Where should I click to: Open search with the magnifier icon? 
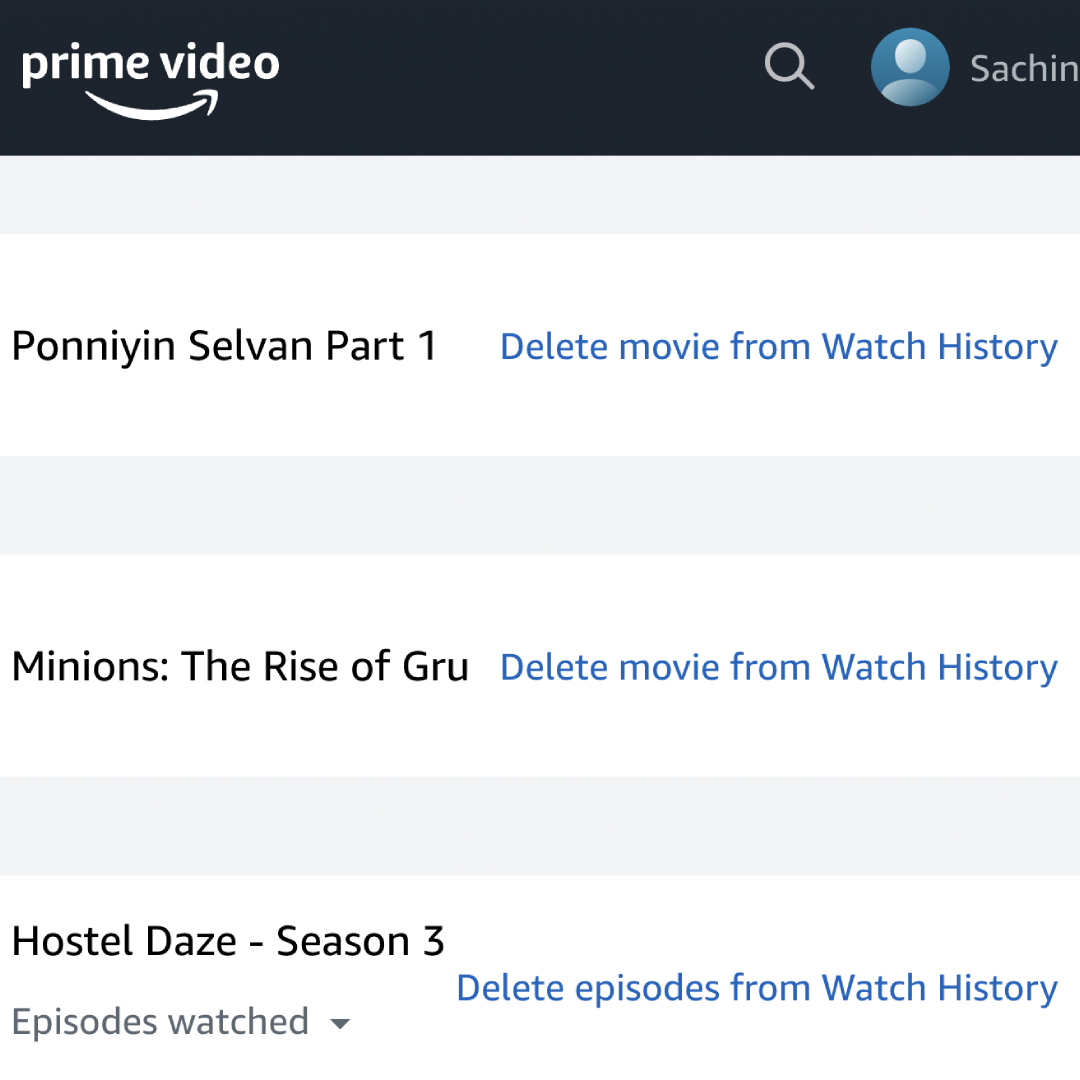(789, 66)
